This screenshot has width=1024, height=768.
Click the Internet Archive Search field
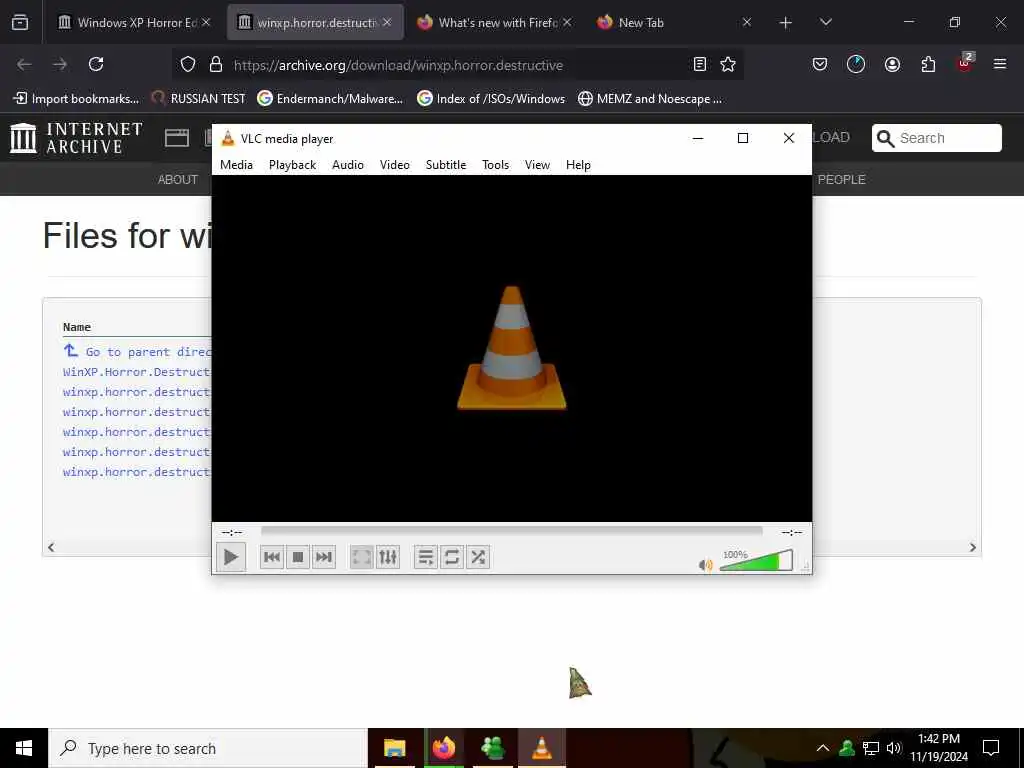936,138
